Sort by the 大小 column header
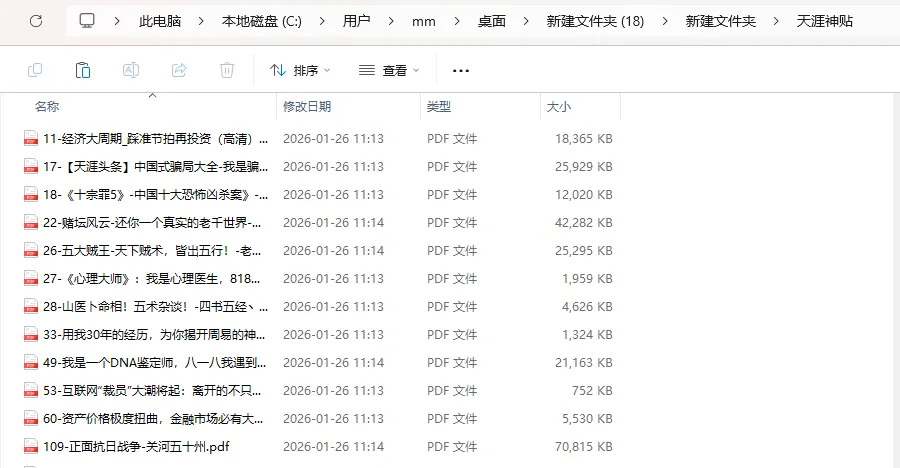Screen dimensions: 900x468 (558, 106)
